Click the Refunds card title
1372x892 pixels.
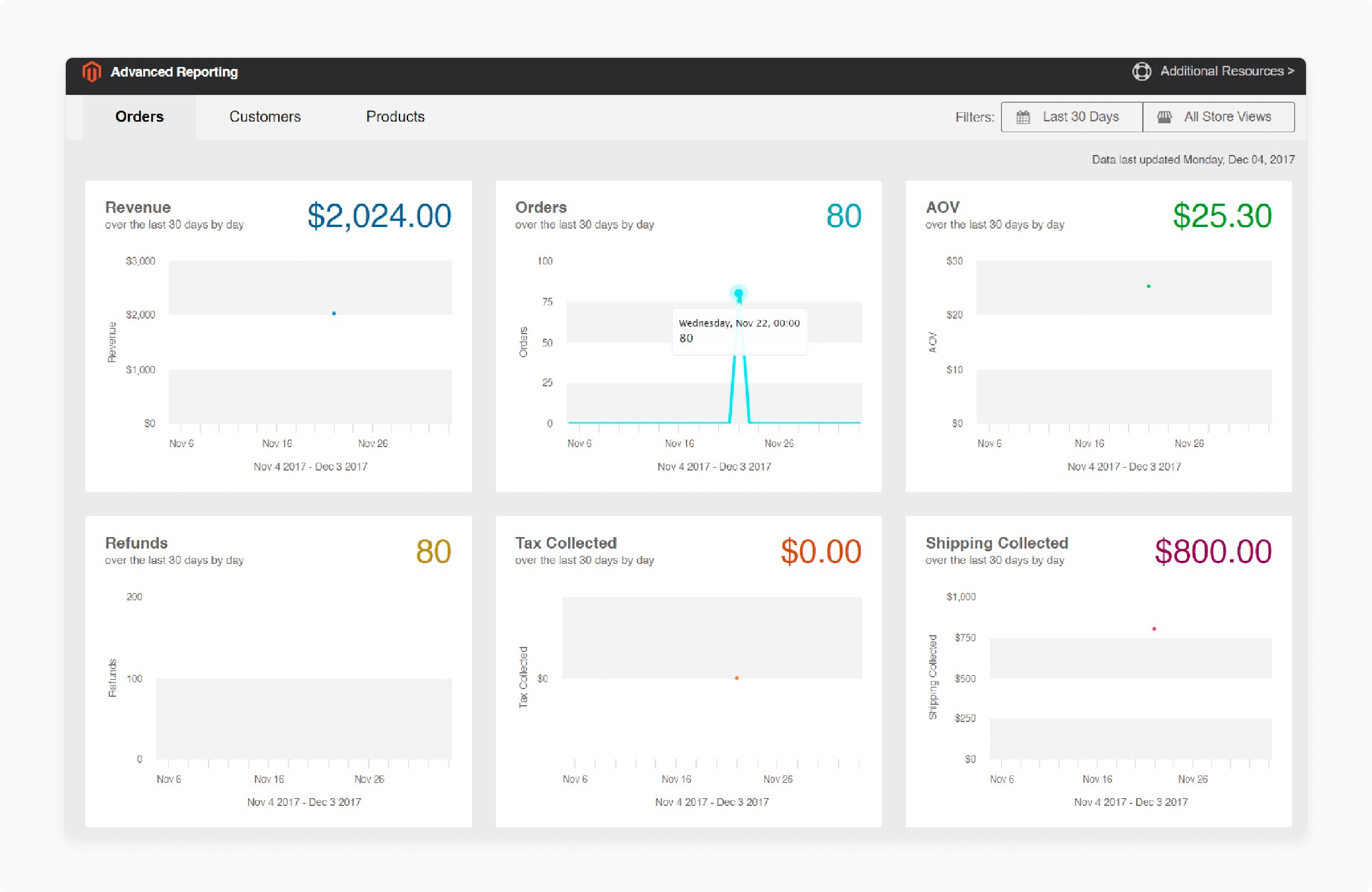pos(136,543)
